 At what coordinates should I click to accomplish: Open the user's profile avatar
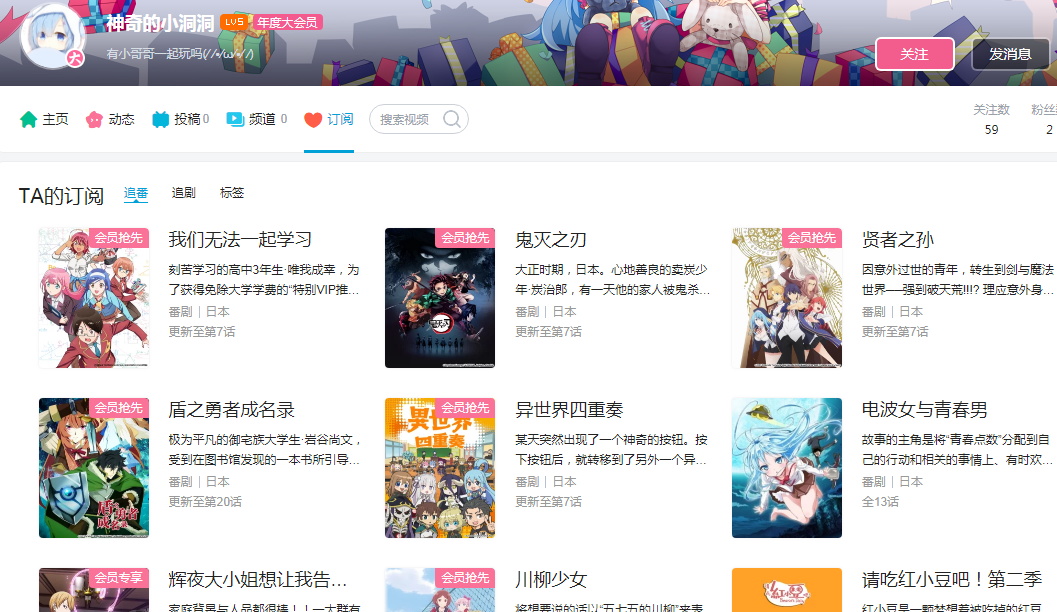click(x=53, y=36)
